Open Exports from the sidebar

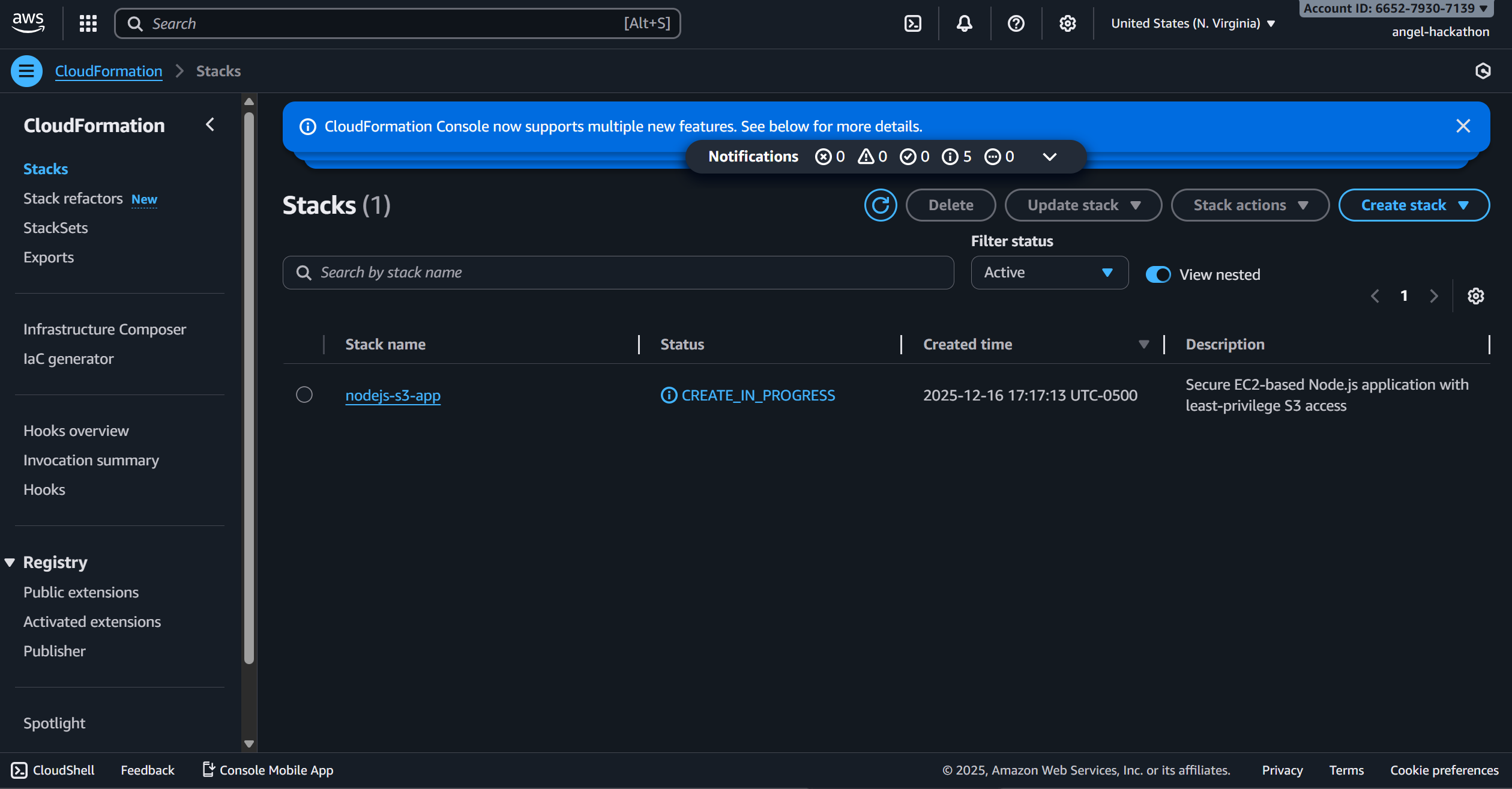click(49, 257)
